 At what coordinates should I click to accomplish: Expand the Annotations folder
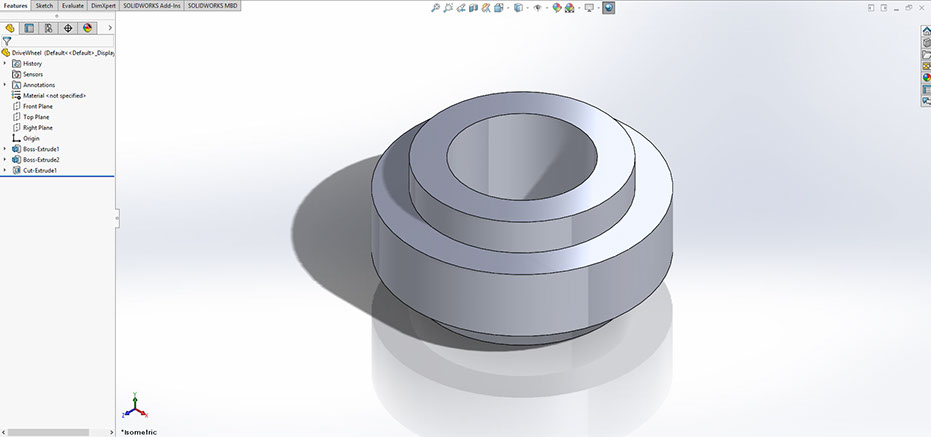pos(5,85)
